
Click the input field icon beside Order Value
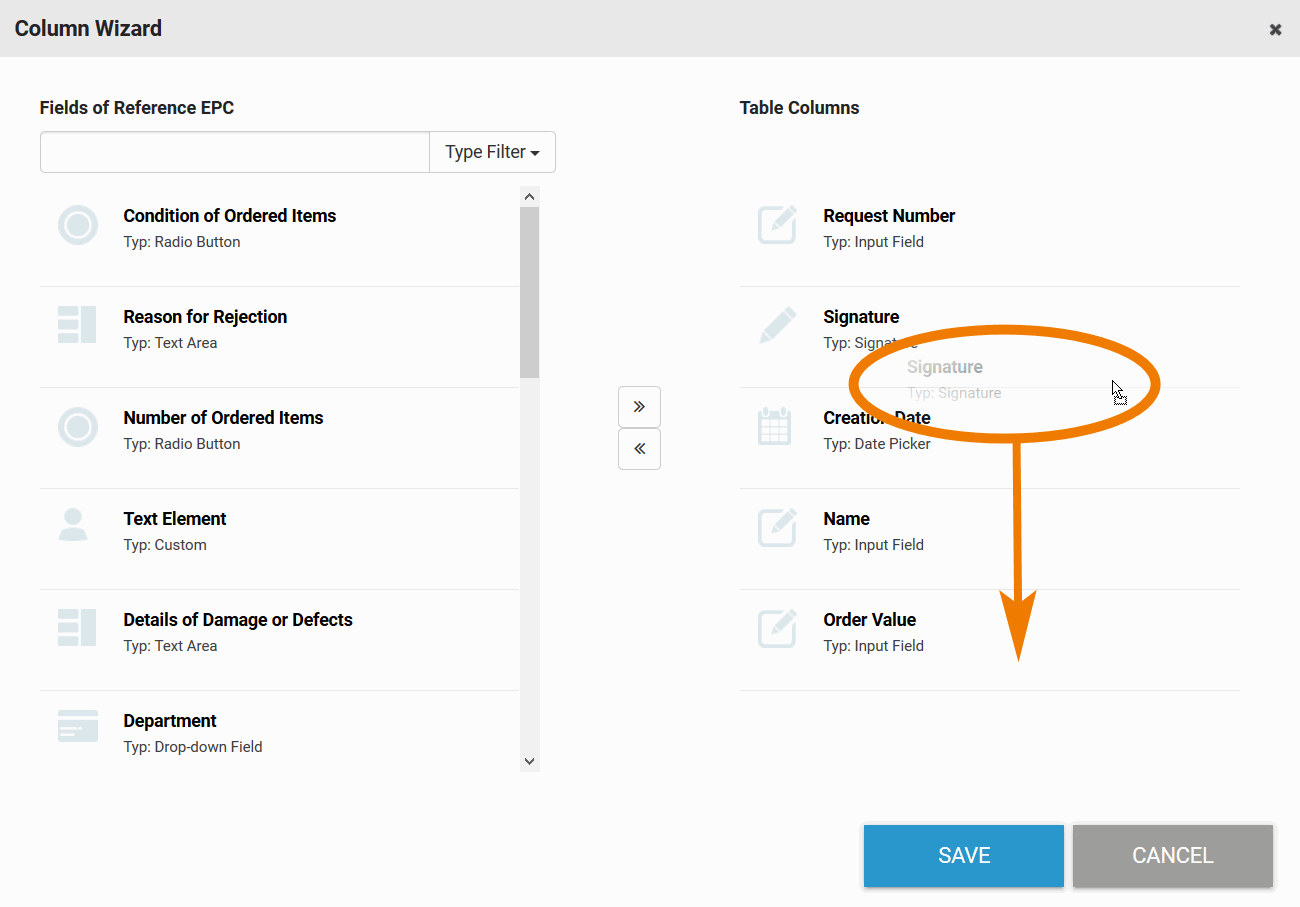(x=777, y=628)
